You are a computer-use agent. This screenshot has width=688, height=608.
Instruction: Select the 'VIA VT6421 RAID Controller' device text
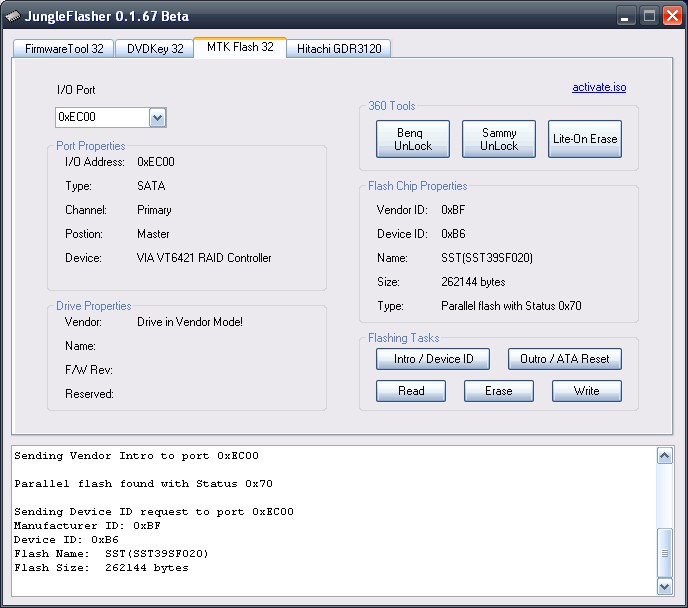(x=204, y=258)
